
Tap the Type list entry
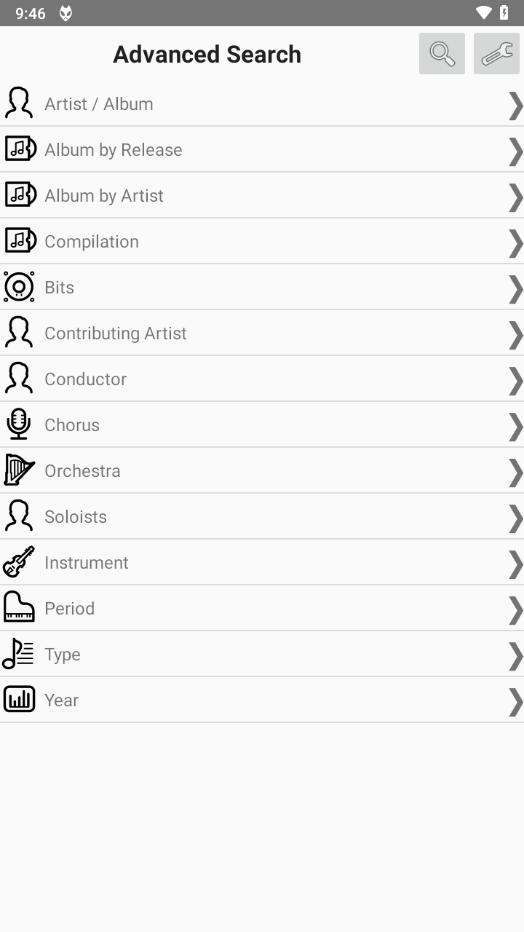click(x=262, y=654)
